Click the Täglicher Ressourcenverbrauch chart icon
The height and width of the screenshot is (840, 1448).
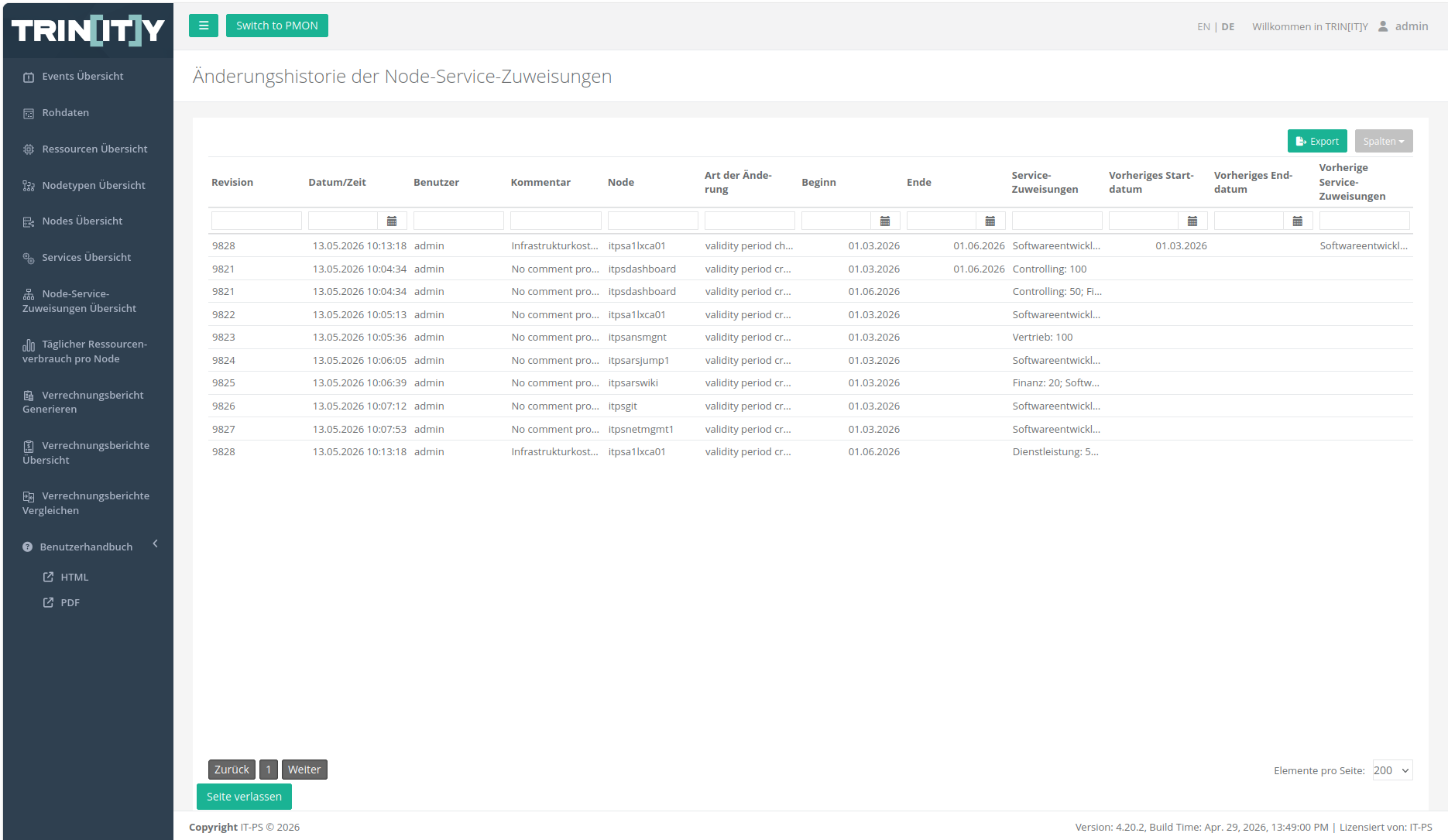[x=29, y=345]
